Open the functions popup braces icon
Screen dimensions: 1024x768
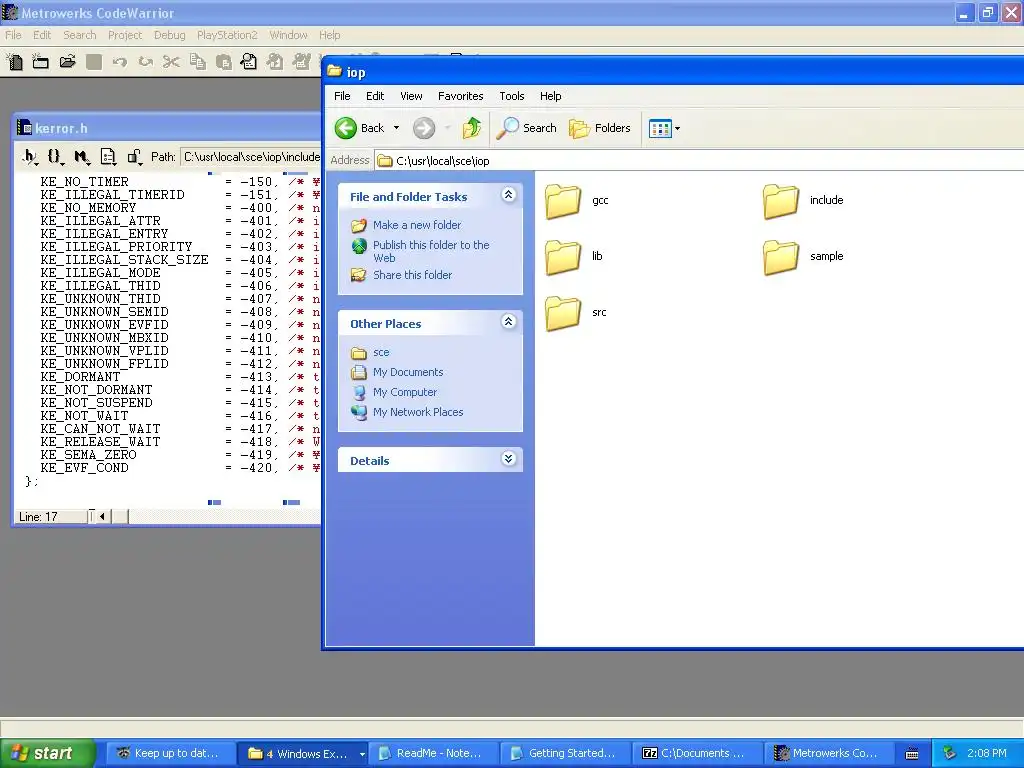point(55,157)
